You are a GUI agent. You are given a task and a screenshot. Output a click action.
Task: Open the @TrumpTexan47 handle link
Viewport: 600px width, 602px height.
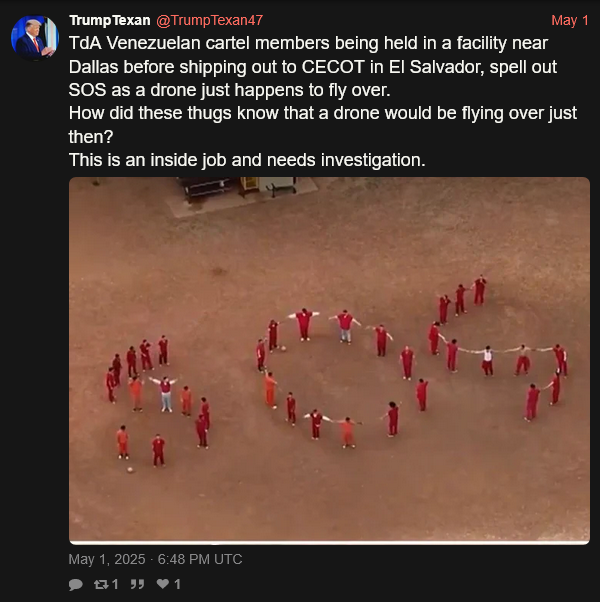[x=209, y=20]
